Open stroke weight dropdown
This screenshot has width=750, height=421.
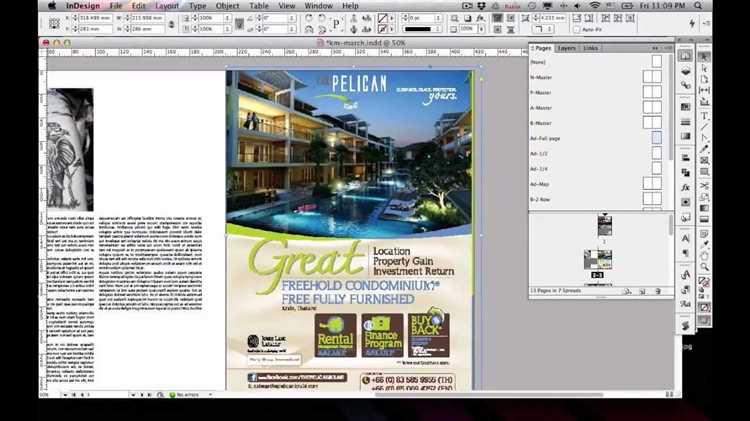tap(438, 18)
